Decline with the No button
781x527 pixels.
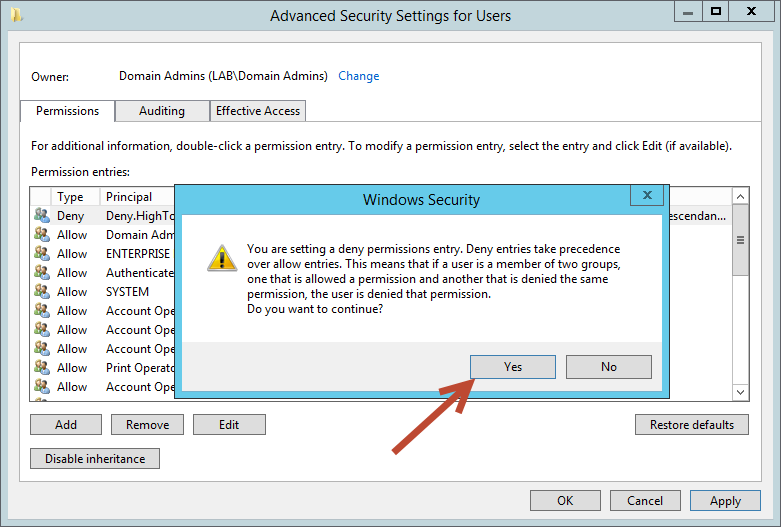pyautogui.click(x=609, y=367)
